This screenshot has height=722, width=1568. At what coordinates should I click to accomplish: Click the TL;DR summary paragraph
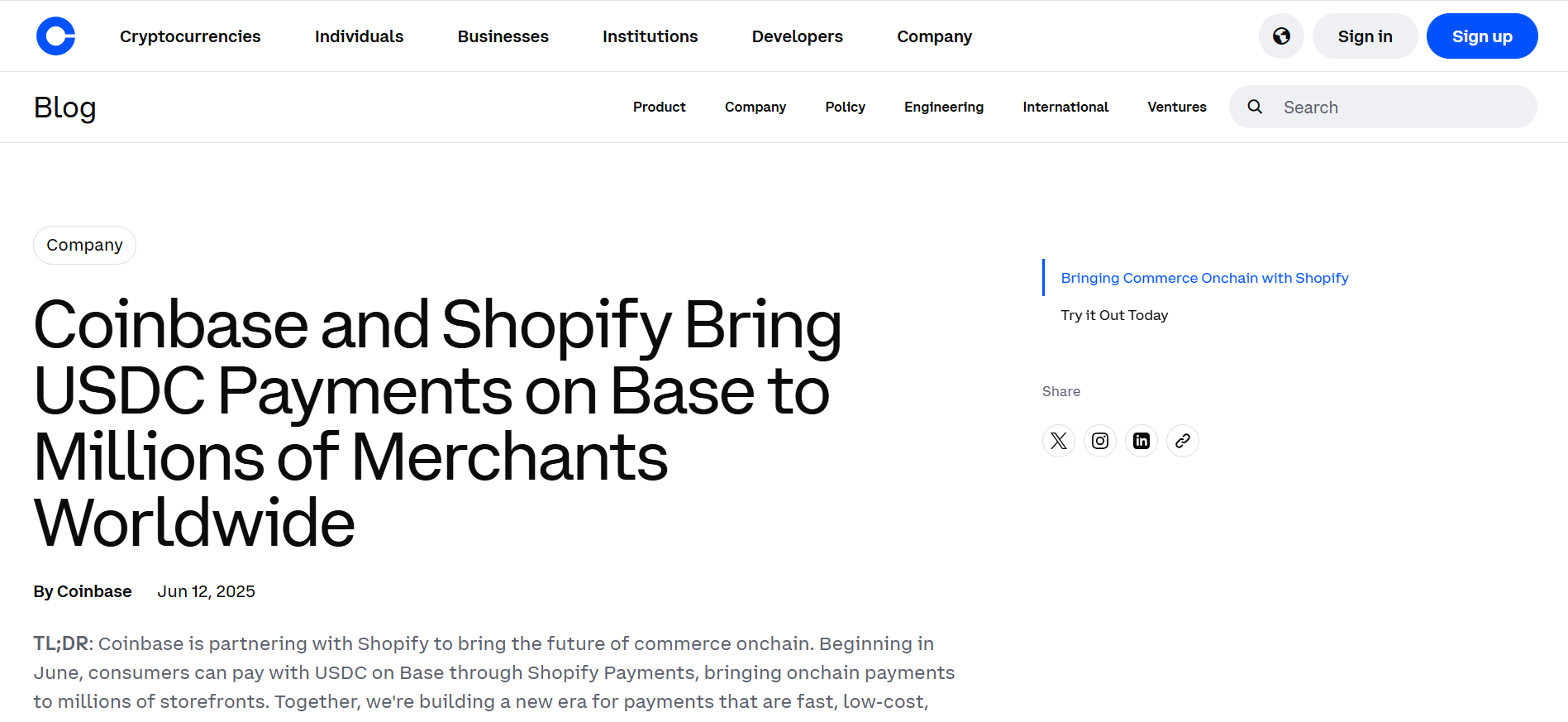[494, 672]
